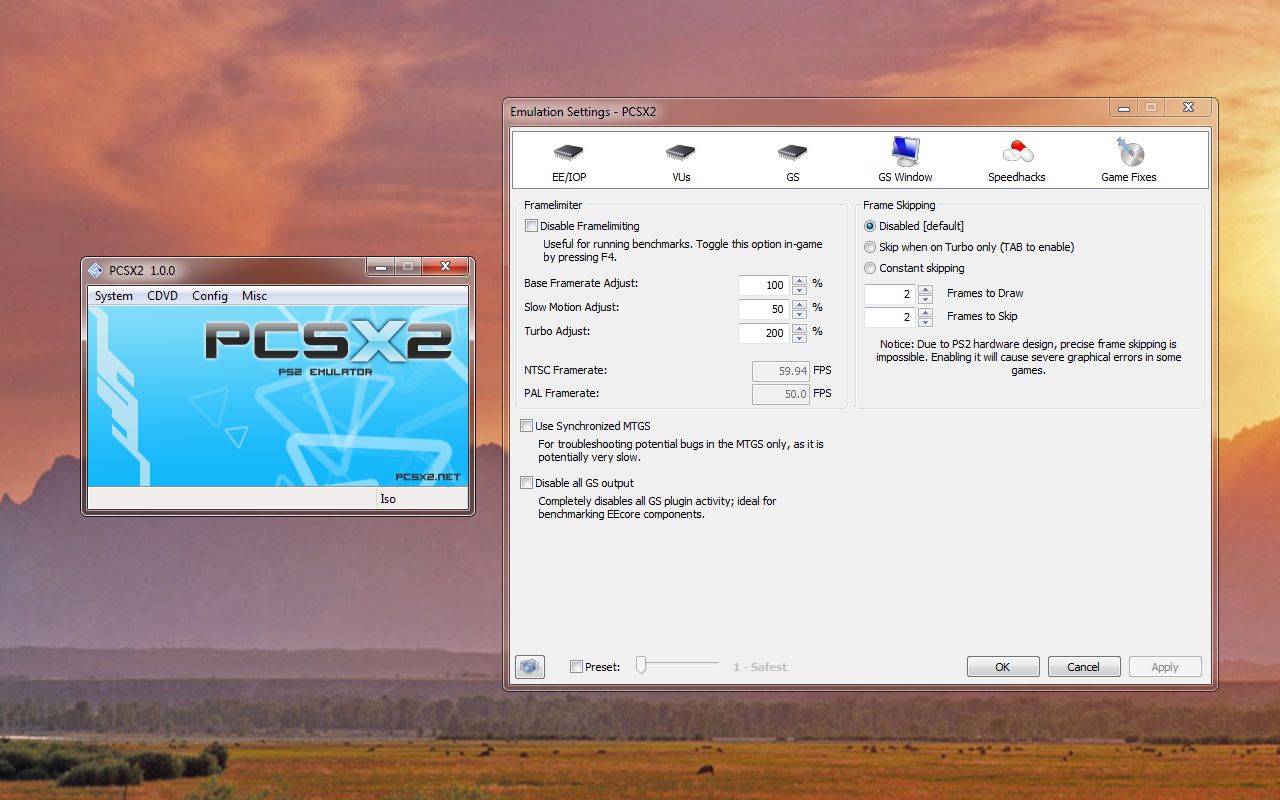Confirm settings with OK button

tap(1003, 667)
